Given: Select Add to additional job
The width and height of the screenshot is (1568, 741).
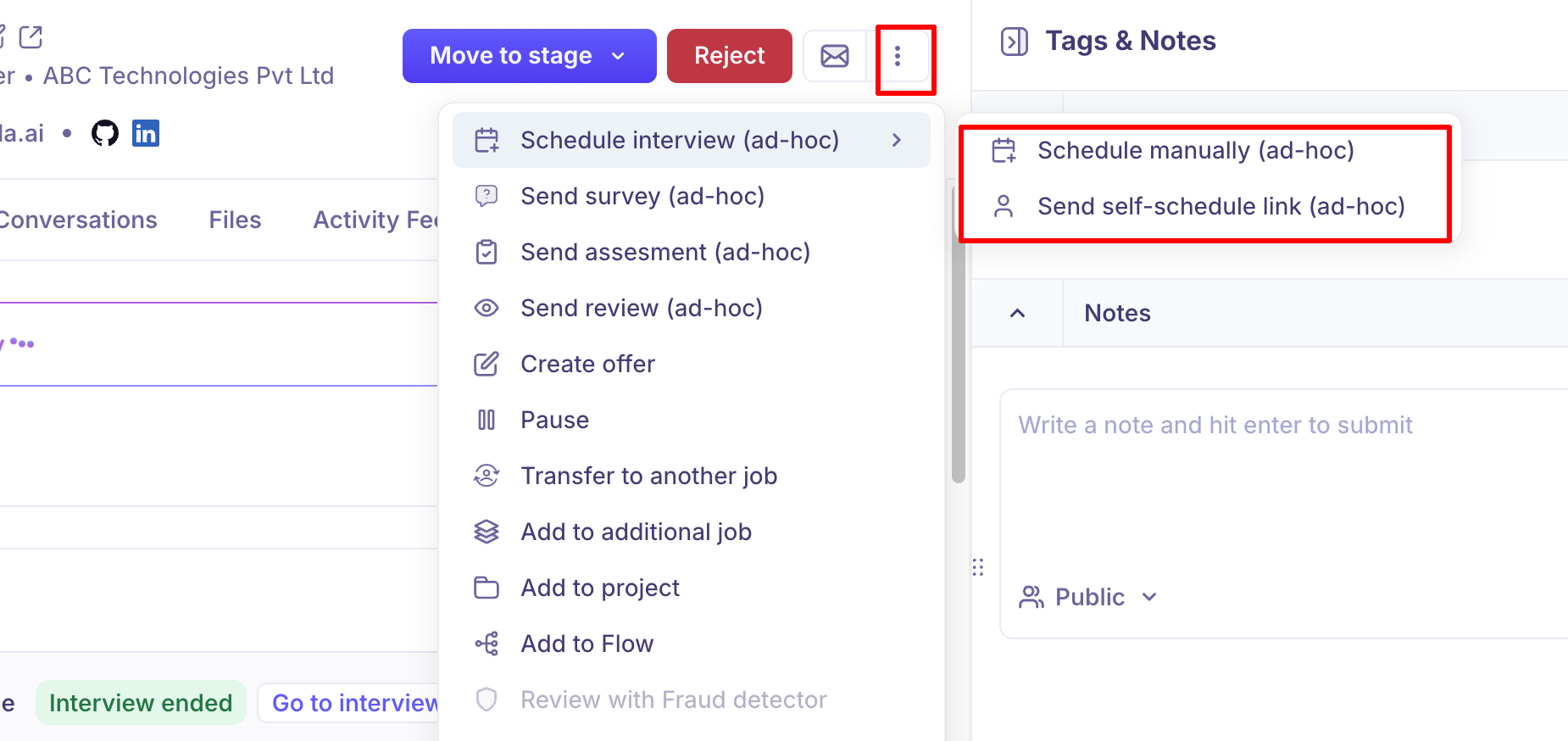Looking at the screenshot, I should 692,532.
